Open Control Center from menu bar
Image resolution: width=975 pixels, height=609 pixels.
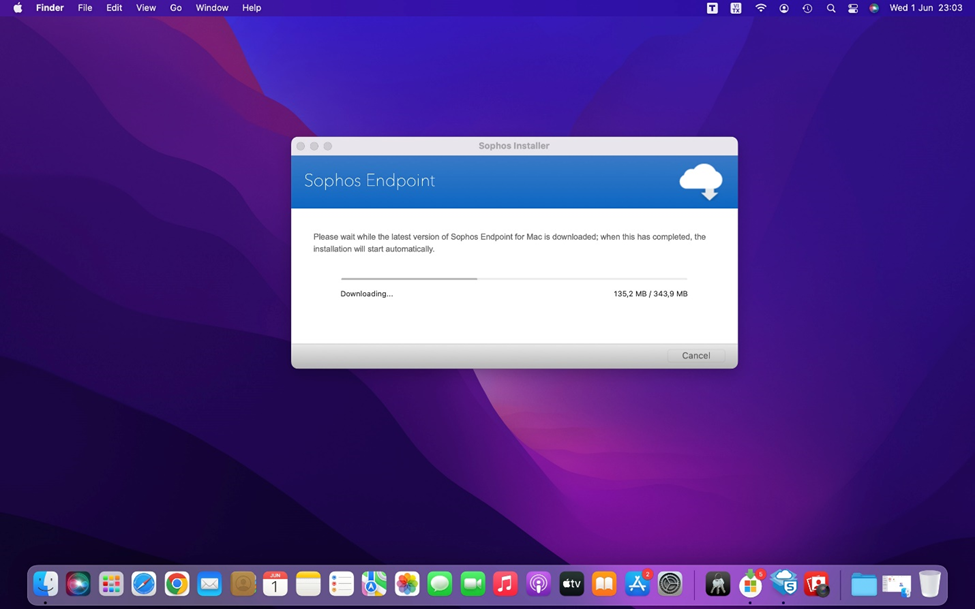click(x=852, y=8)
